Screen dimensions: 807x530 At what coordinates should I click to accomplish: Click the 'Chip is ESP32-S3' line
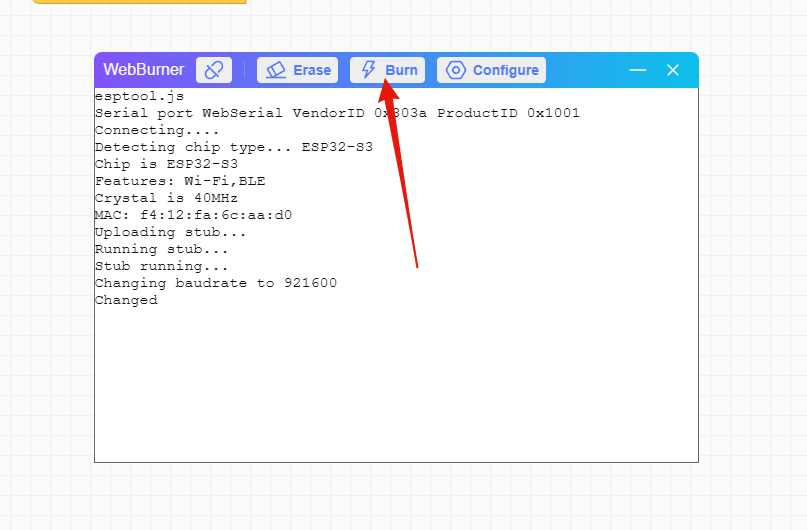(x=166, y=164)
